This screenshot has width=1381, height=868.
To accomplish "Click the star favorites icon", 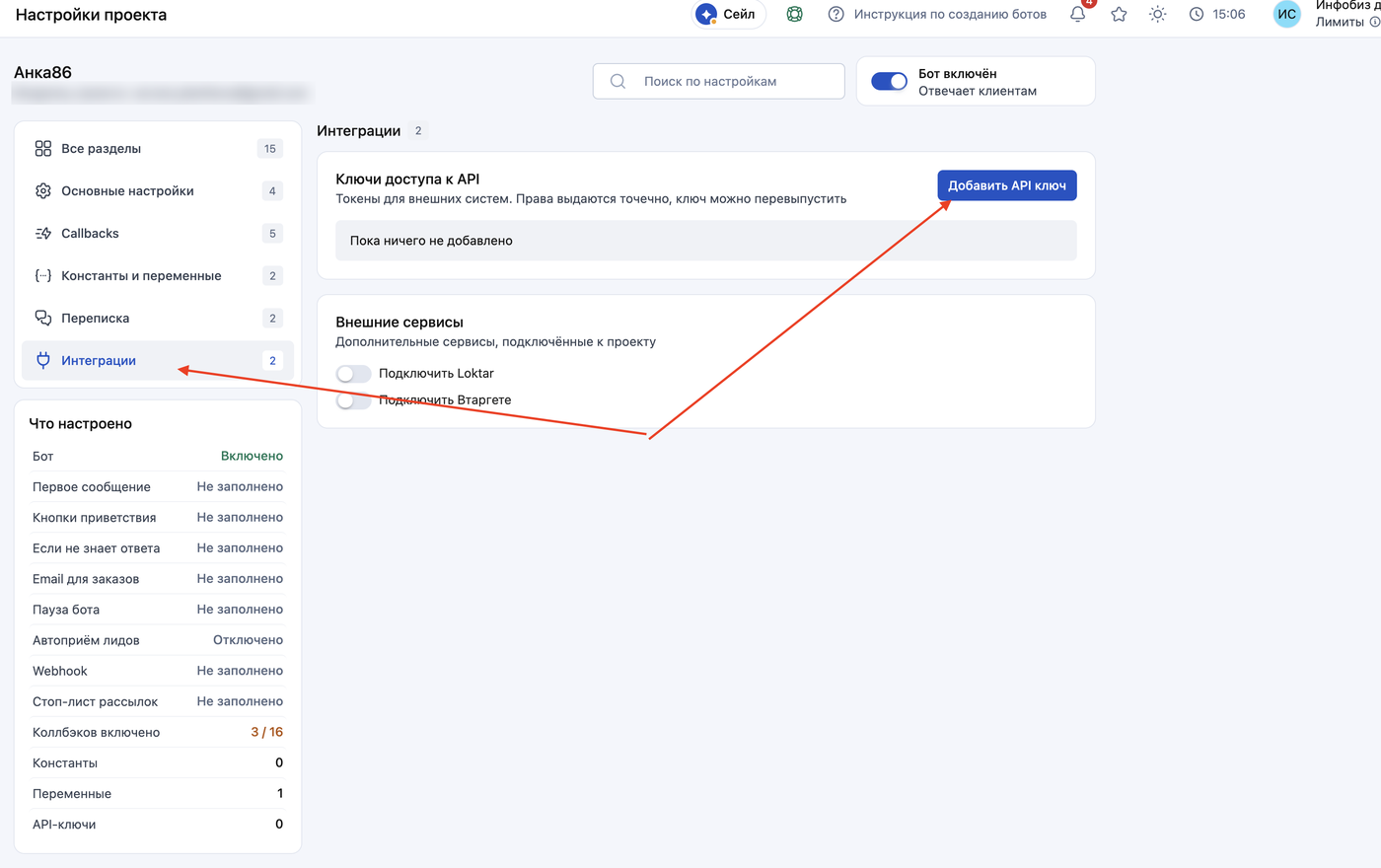I will 1119,14.
